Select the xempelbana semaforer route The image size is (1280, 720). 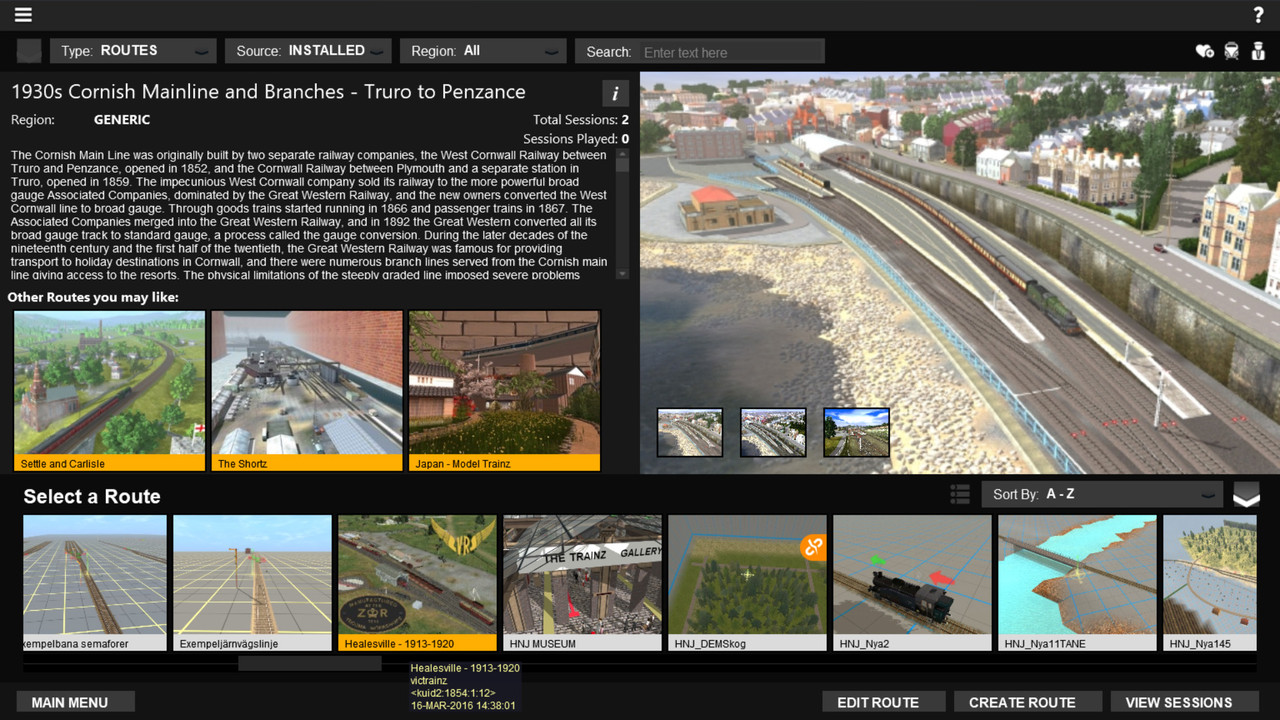click(95, 583)
